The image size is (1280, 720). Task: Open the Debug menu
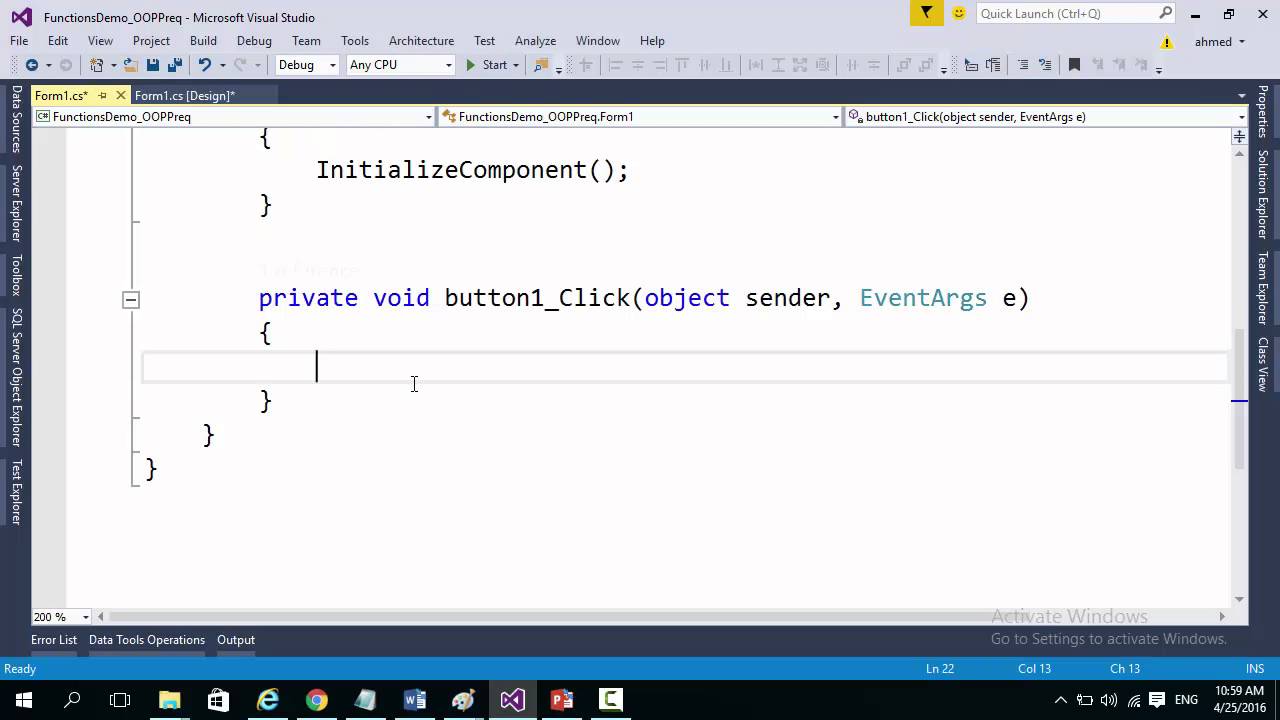pyautogui.click(x=254, y=41)
